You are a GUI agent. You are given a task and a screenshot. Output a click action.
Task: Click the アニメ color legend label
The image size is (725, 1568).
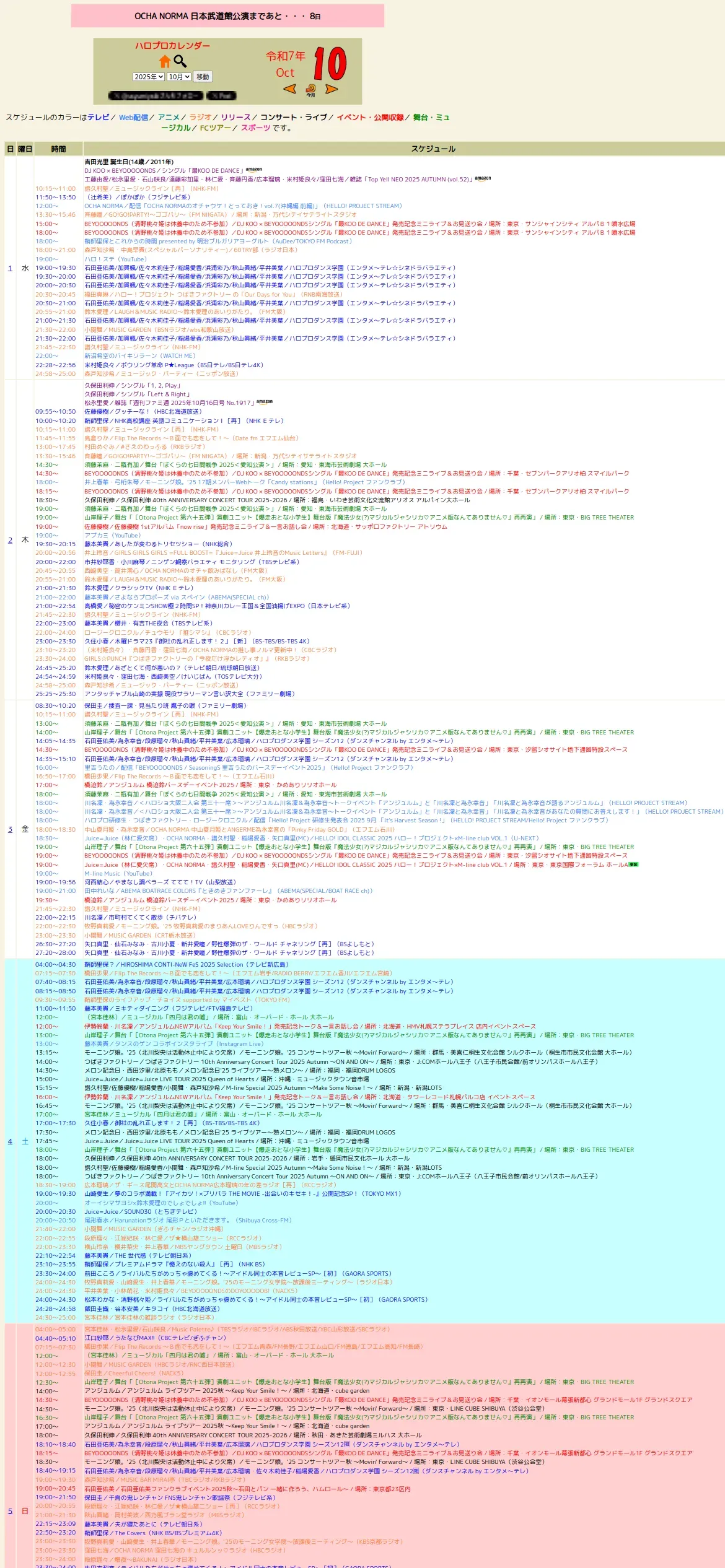pyautogui.click(x=169, y=117)
